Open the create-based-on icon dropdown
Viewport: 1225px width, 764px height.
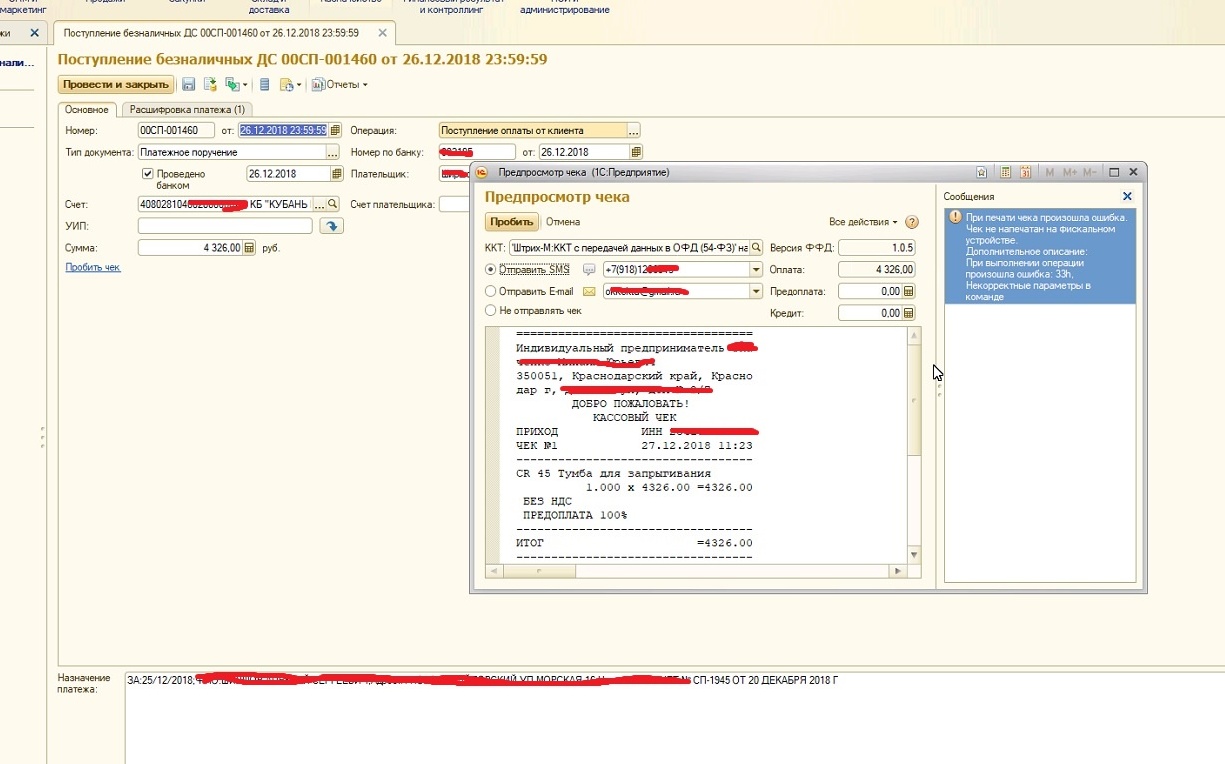click(236, 85)
